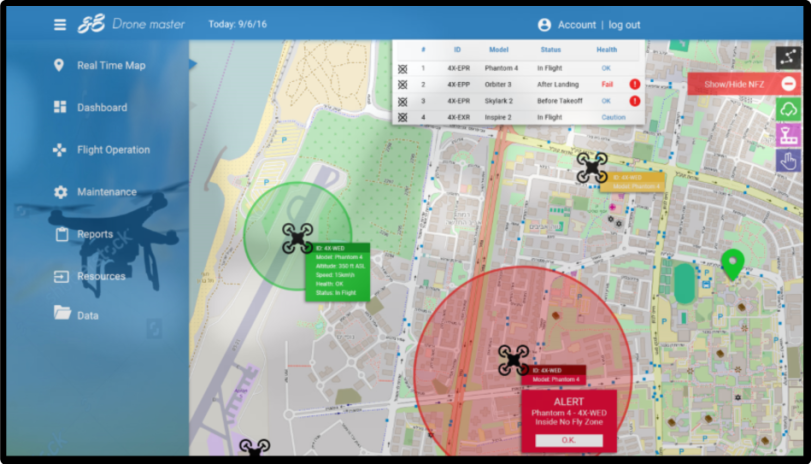Open the Reports section
811x464 pixels.
coord(95,234)
